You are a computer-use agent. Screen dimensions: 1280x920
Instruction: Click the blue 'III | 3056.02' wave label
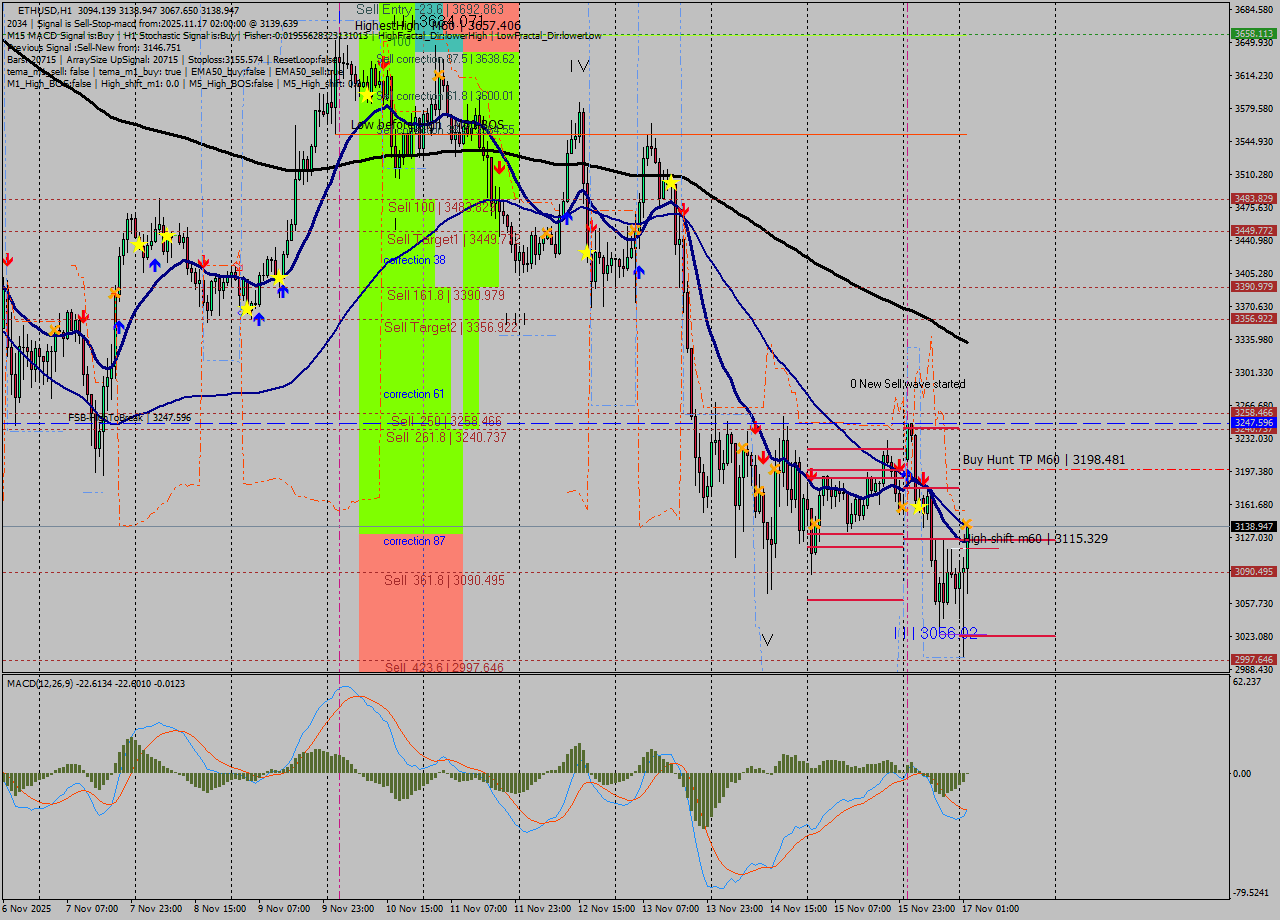(935, 633)
